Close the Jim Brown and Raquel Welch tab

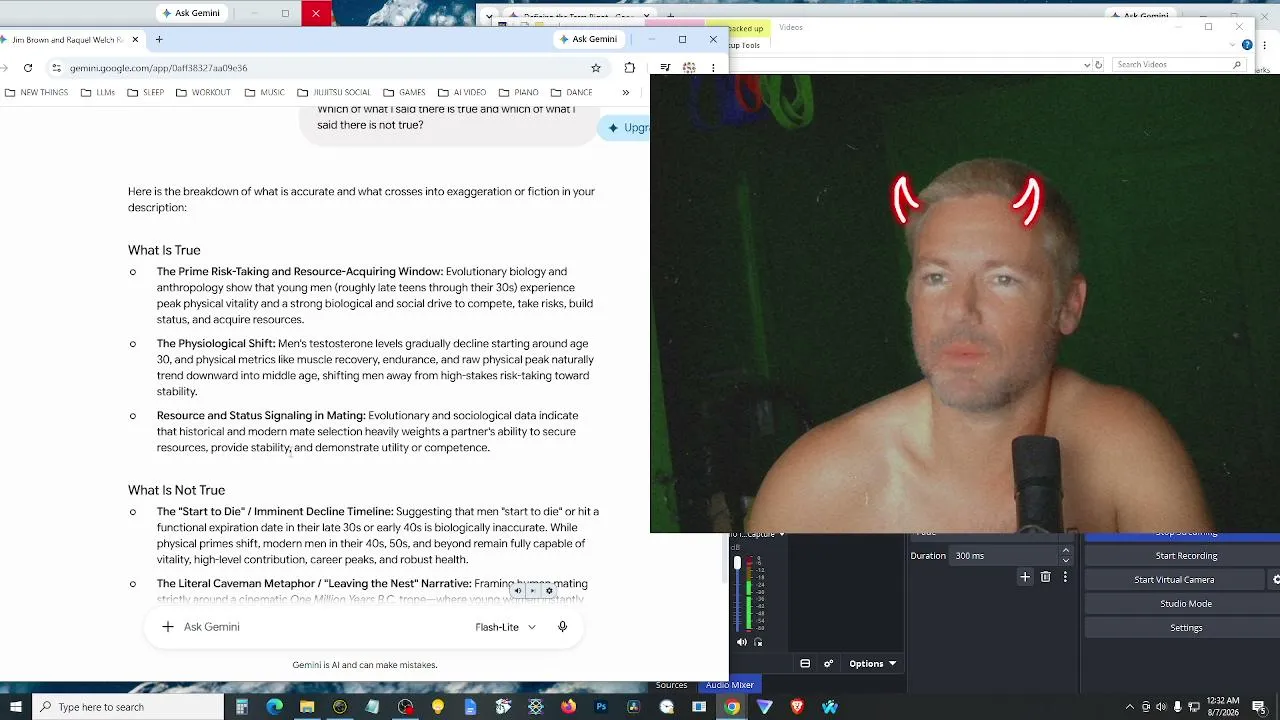coord(135,39)
